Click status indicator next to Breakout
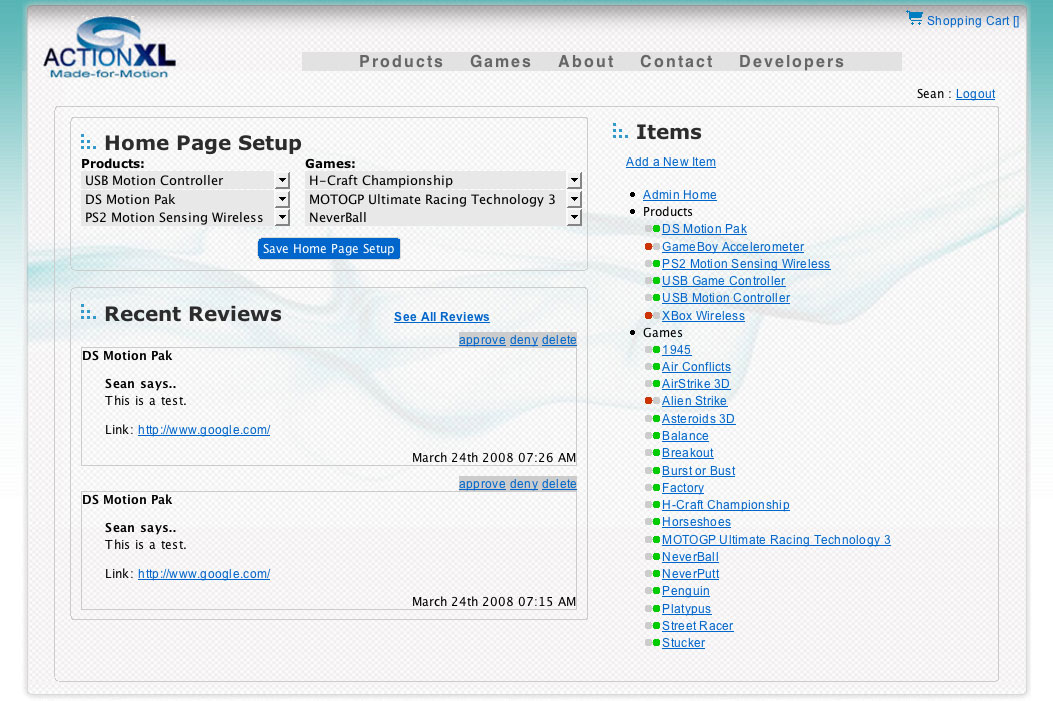Viewport: 1053px width, 701px height. [x=653, y=453]
